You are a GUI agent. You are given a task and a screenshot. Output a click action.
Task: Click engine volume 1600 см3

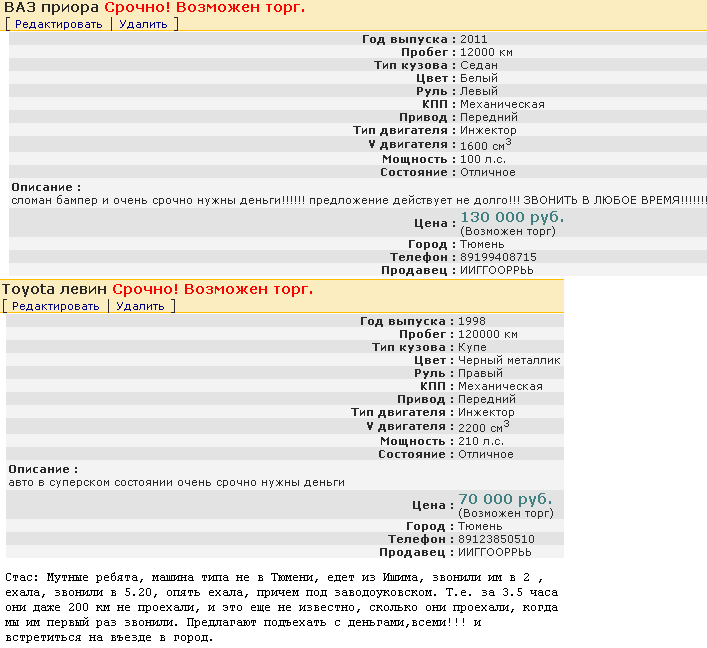pos(486,145)
